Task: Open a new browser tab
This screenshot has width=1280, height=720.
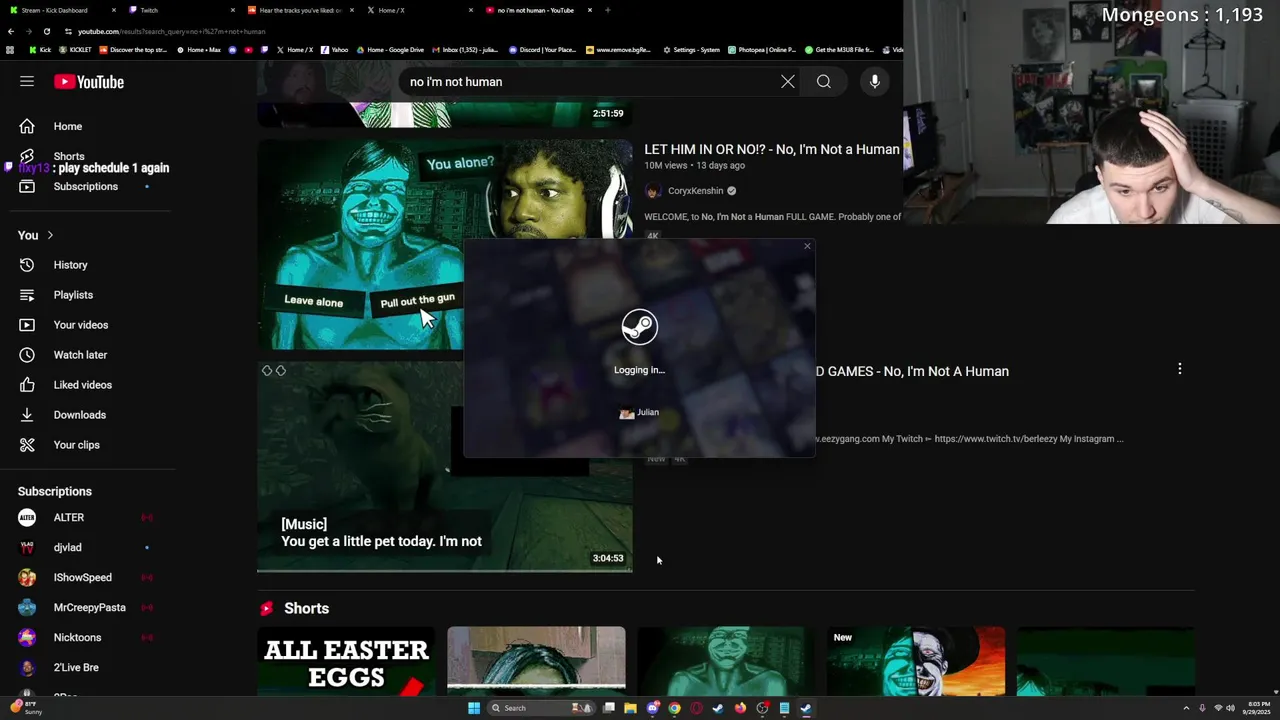Action: click(x=607, y=10)
